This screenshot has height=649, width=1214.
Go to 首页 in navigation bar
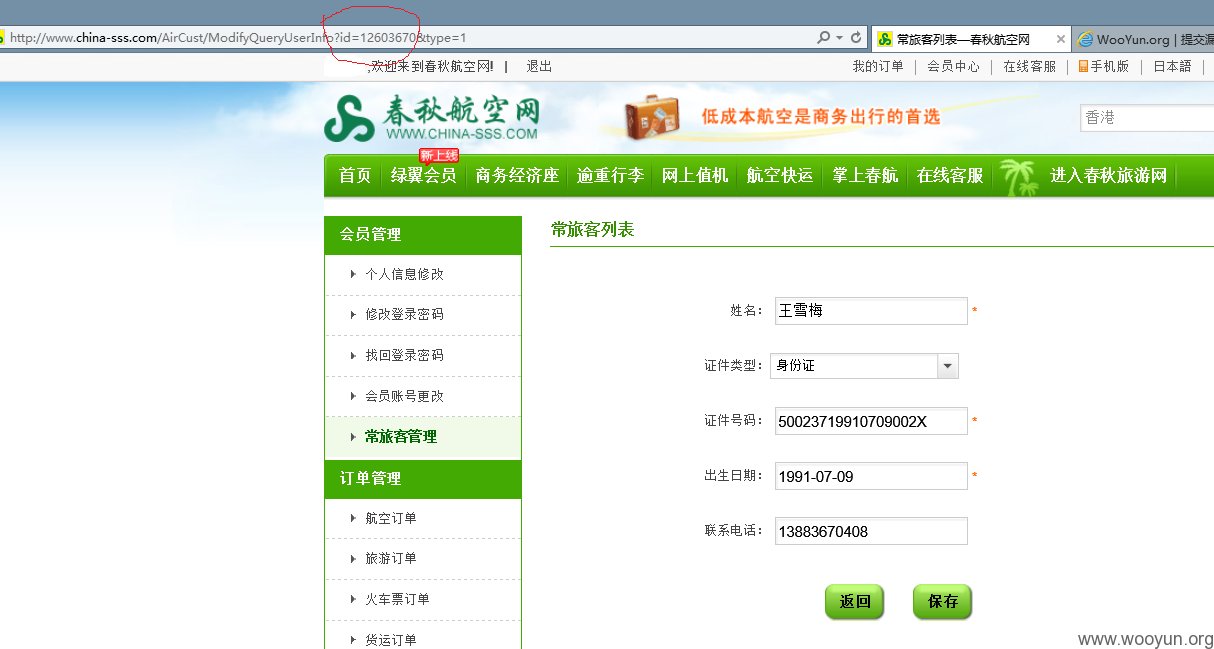(x=355, y=176)
